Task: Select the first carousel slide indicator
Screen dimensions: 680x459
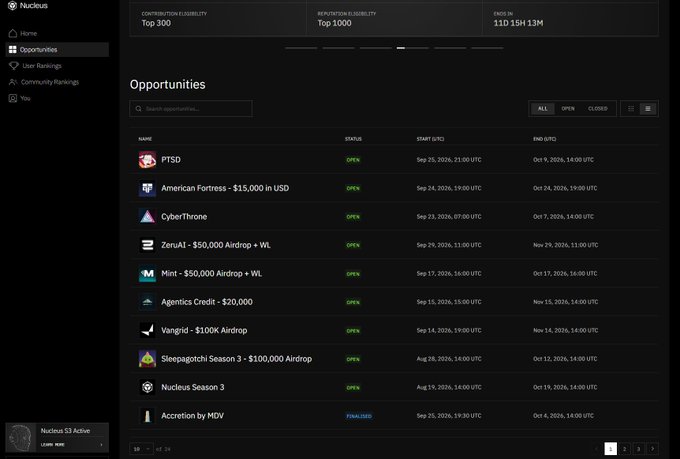Action: coord(301,48)
